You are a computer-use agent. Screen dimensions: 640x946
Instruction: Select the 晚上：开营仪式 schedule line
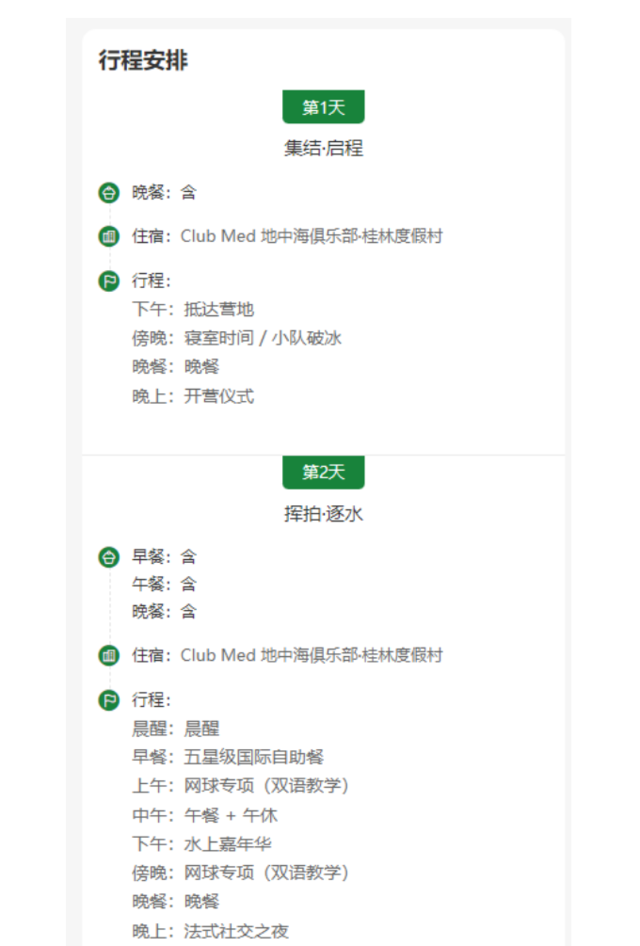pos(193,396)
